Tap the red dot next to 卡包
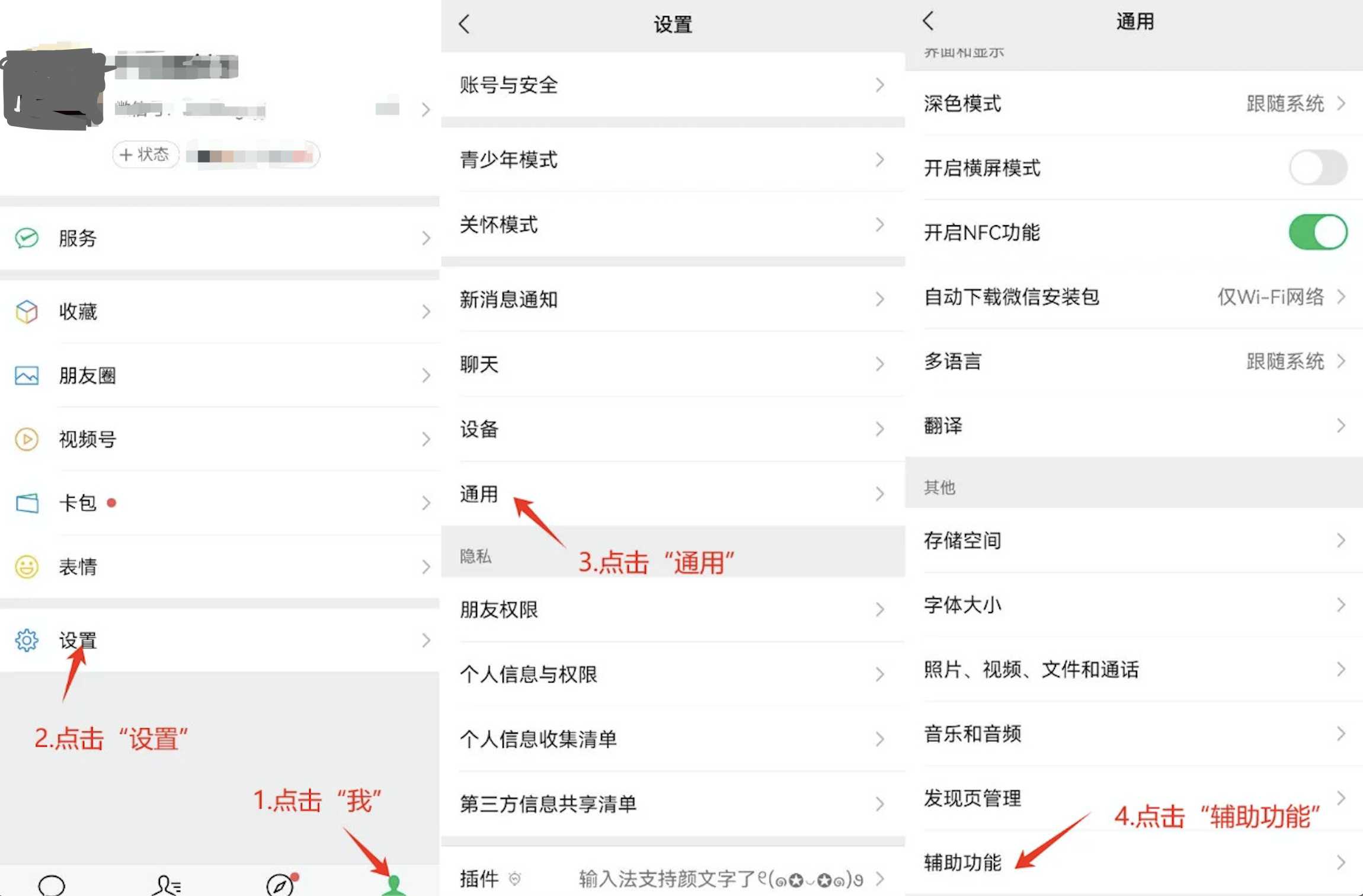The width and height of the screenshot is (1363, 896). pyautogui.click(x=111, y=503)
